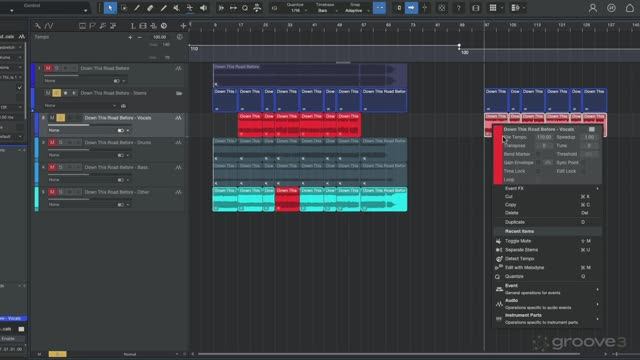
Task: Unmute the Down This Road Before - Other track
Action: pos(52,192)
